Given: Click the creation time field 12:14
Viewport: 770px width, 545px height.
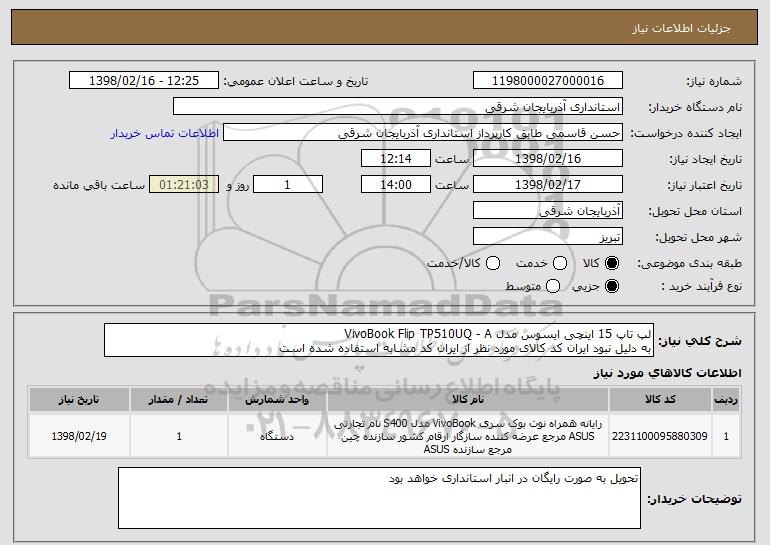Looking at the screenshot, I should tap(396, 159).
